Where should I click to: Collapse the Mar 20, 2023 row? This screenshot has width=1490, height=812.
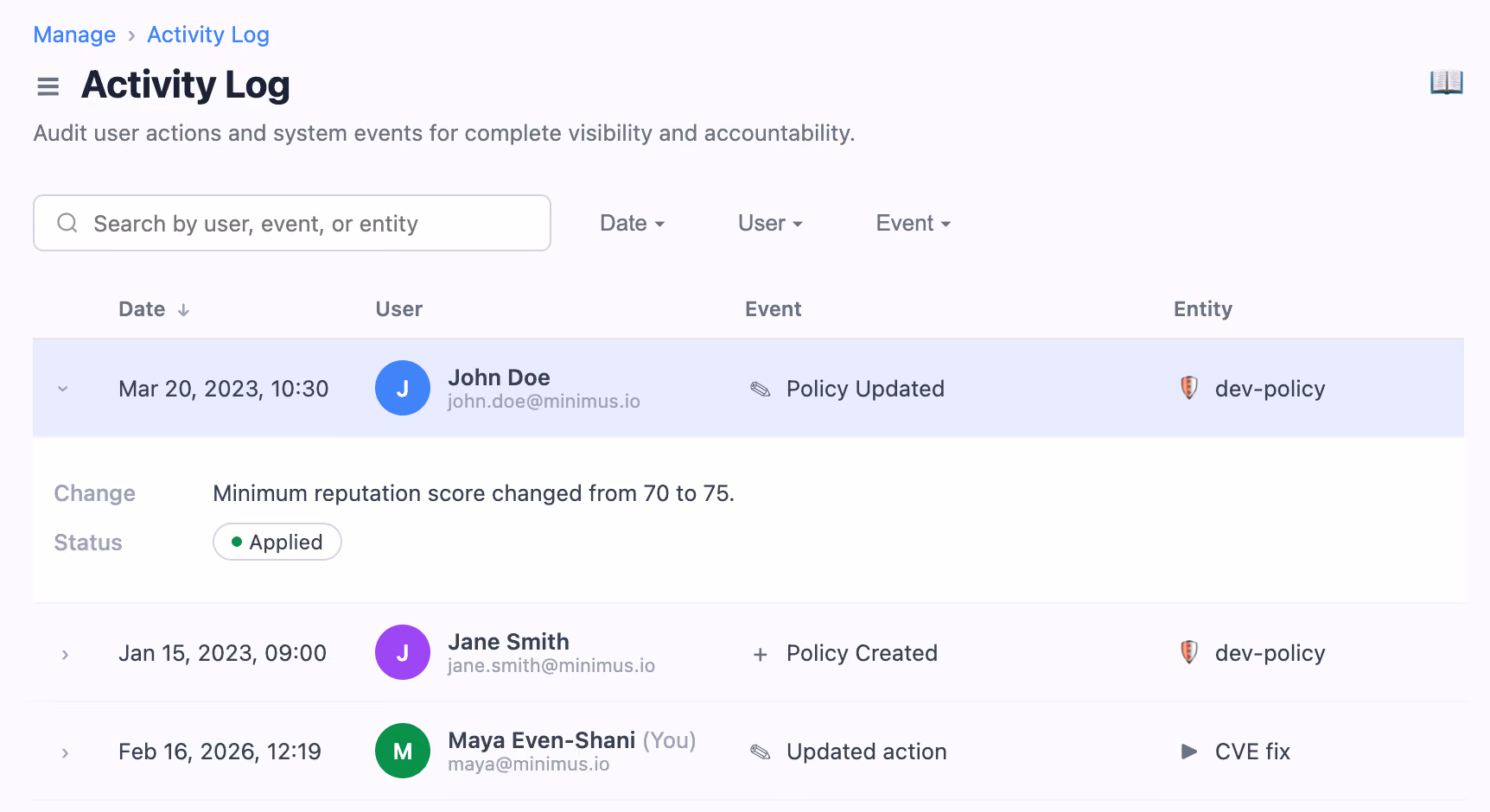pos(63,389)
